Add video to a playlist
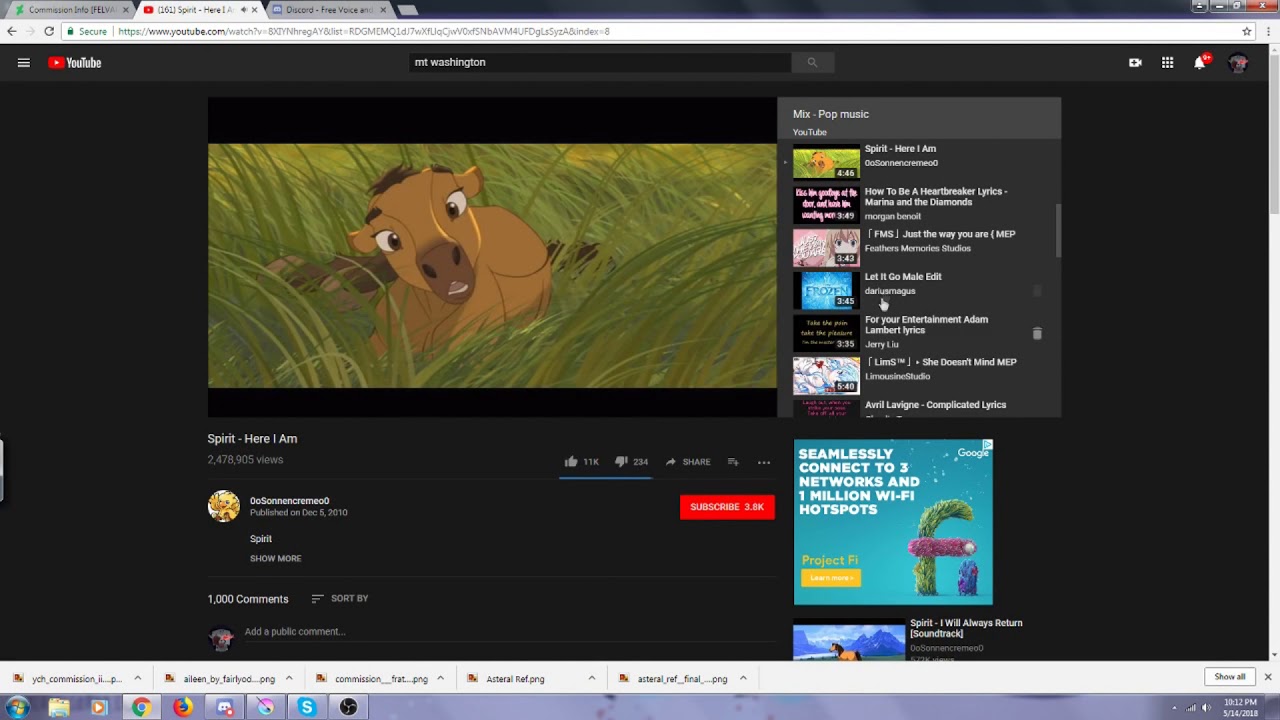1280x720 pixels. point(733,462)
